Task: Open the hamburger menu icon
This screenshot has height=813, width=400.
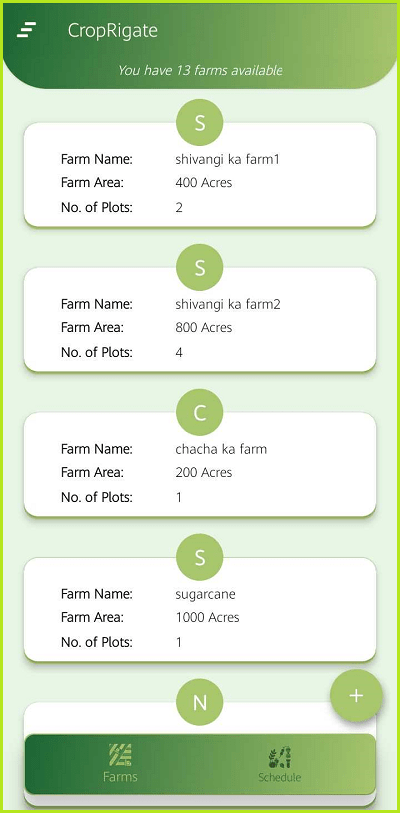Action: 26,30
